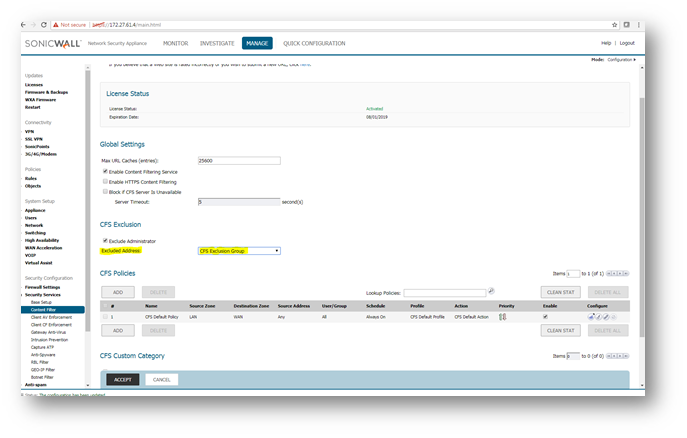The height and width of the screenshot is (438, 687).
Task: Toggle Exclude Administrator checkbox
Action: pyautogui.click(x=105, y=240)
